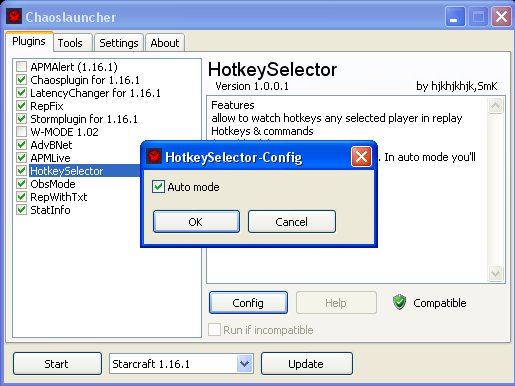Uncheck the APMLive plugin checkbox
Image resolution: width=515 pixels, height=386 pixels.
(x=21, y=158)
